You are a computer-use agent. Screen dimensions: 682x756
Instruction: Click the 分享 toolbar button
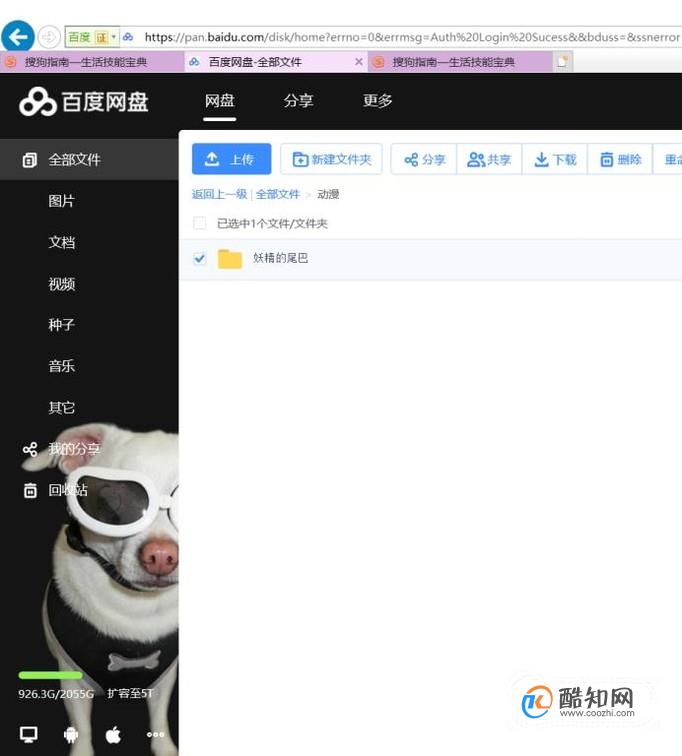pyautogui.click(x=424, y=160)
